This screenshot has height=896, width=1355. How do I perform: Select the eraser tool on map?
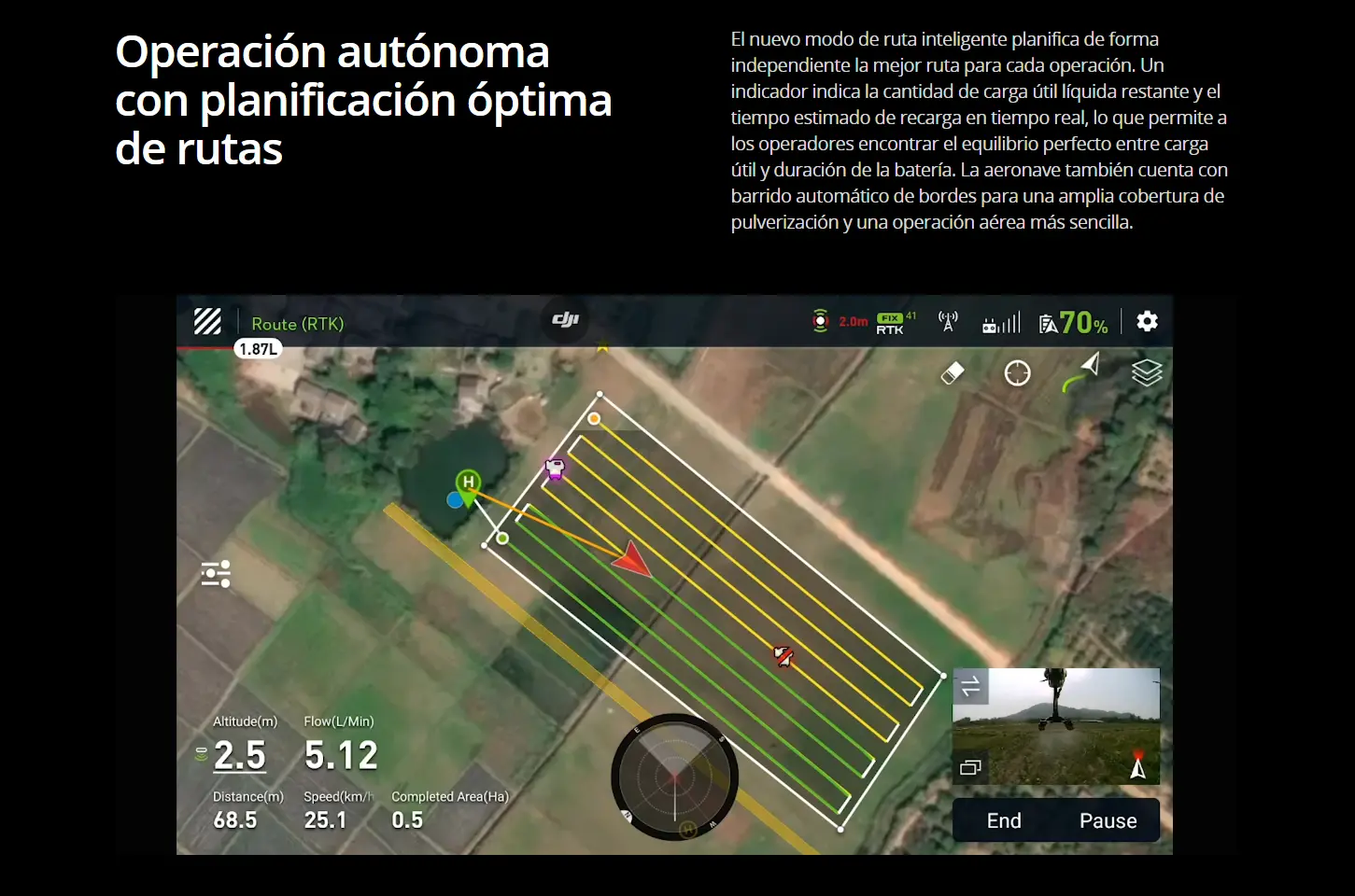pyautogui.click(x=952, y=373)
